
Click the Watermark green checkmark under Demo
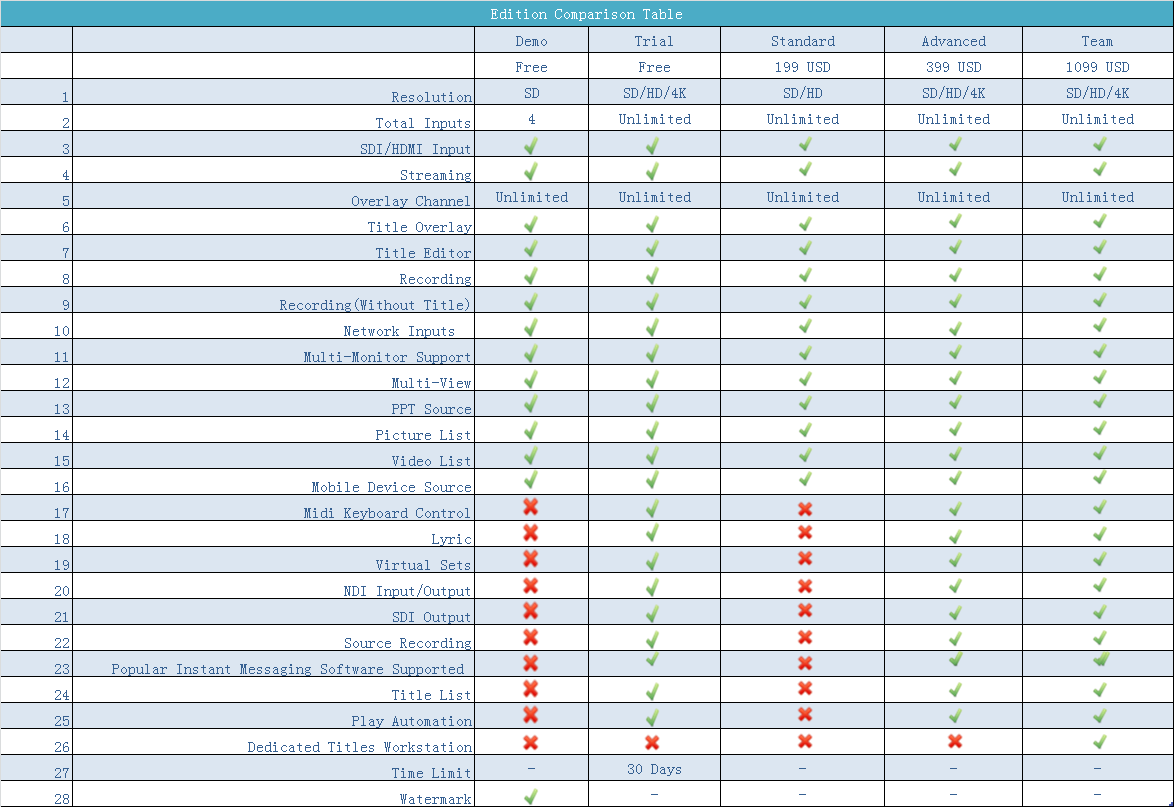[x=530, y=795]
